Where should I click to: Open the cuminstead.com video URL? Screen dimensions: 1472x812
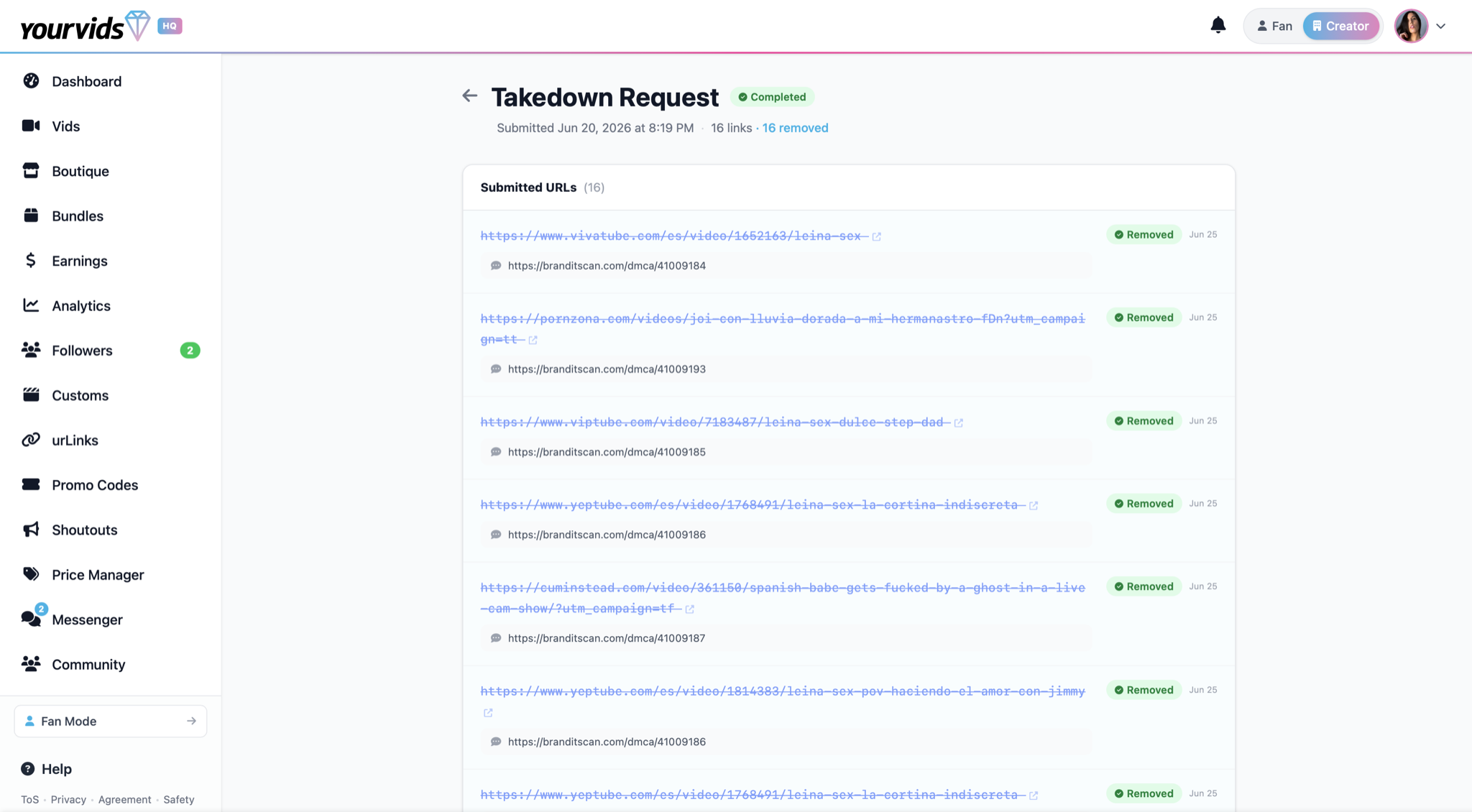point(783,598)
